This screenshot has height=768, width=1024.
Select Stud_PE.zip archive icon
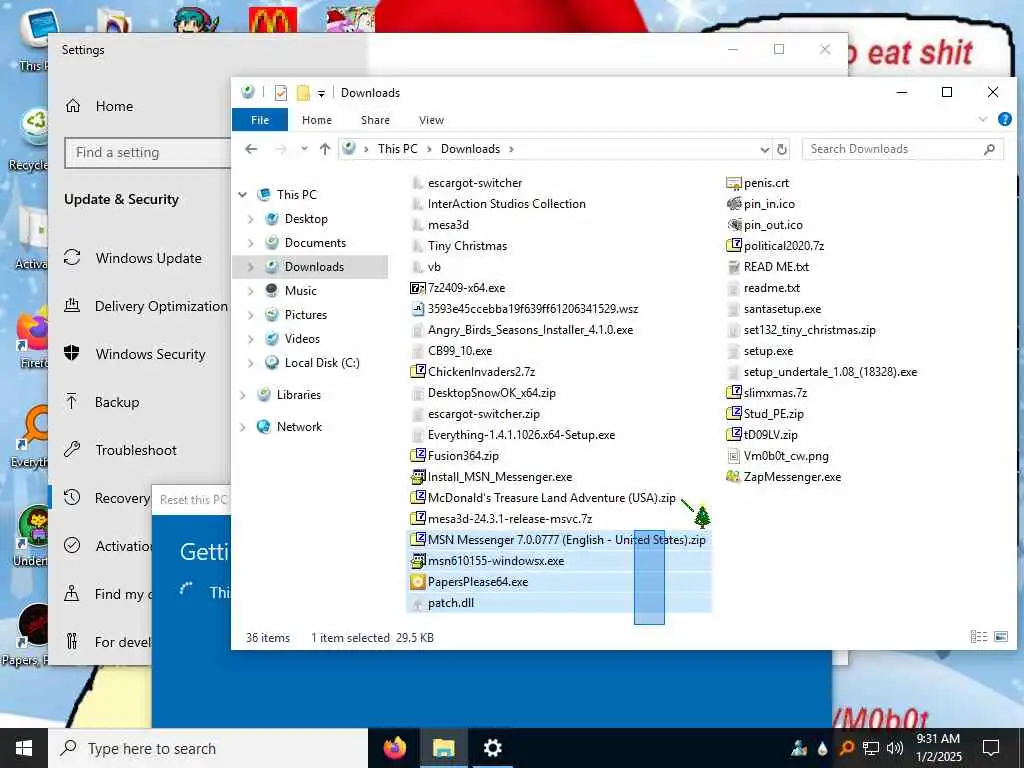[733, 413]
